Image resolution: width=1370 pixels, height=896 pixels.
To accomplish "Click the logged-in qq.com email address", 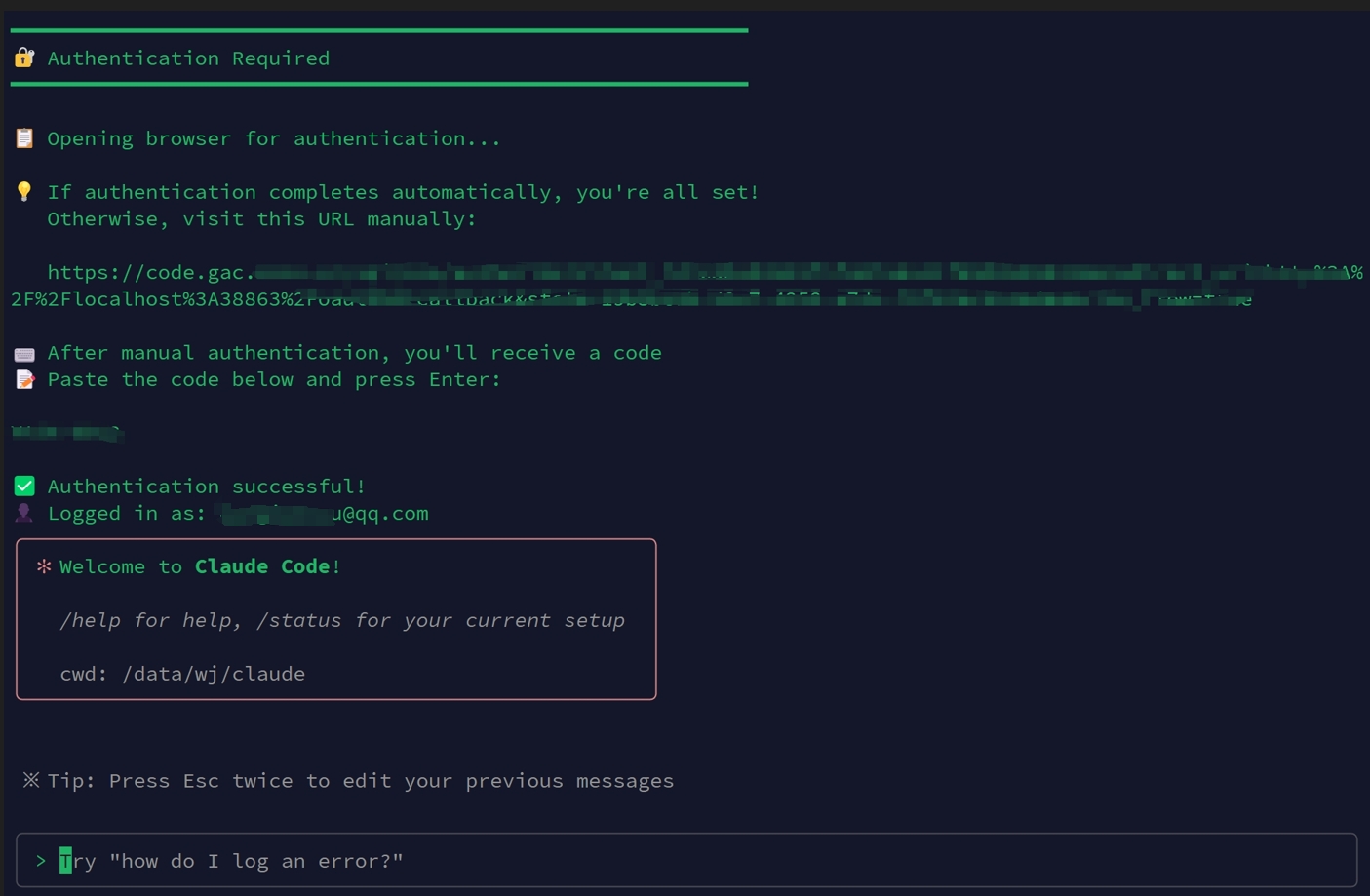I will click(x=324, y=513).
